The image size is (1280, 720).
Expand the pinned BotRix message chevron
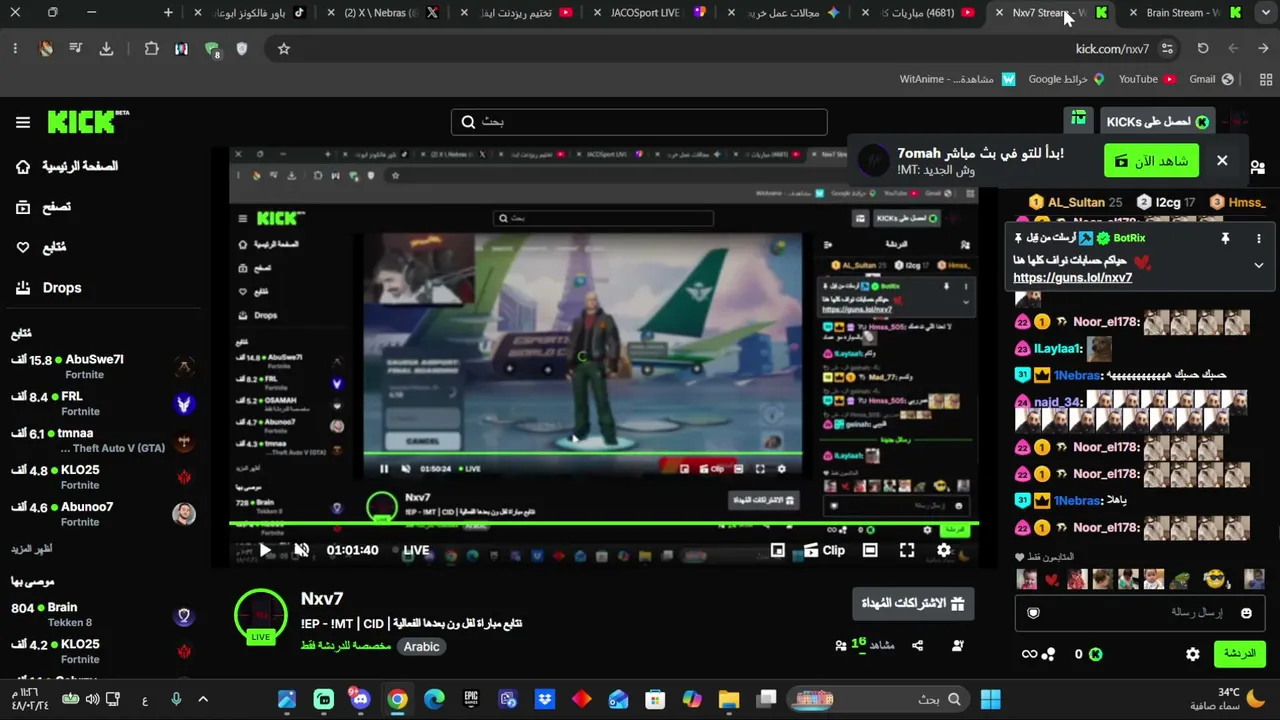(x=1259, y=265)
